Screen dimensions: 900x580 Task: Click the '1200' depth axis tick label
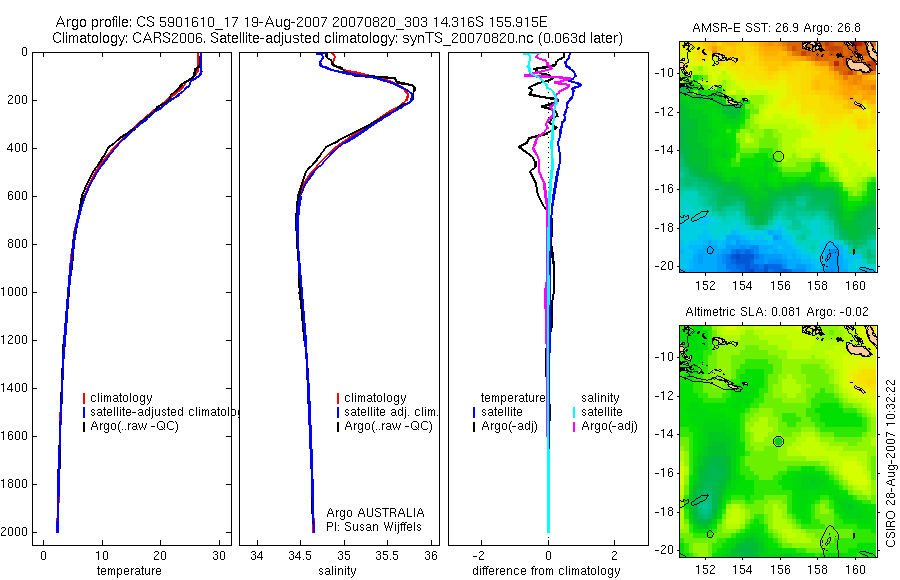pos(16,340)
